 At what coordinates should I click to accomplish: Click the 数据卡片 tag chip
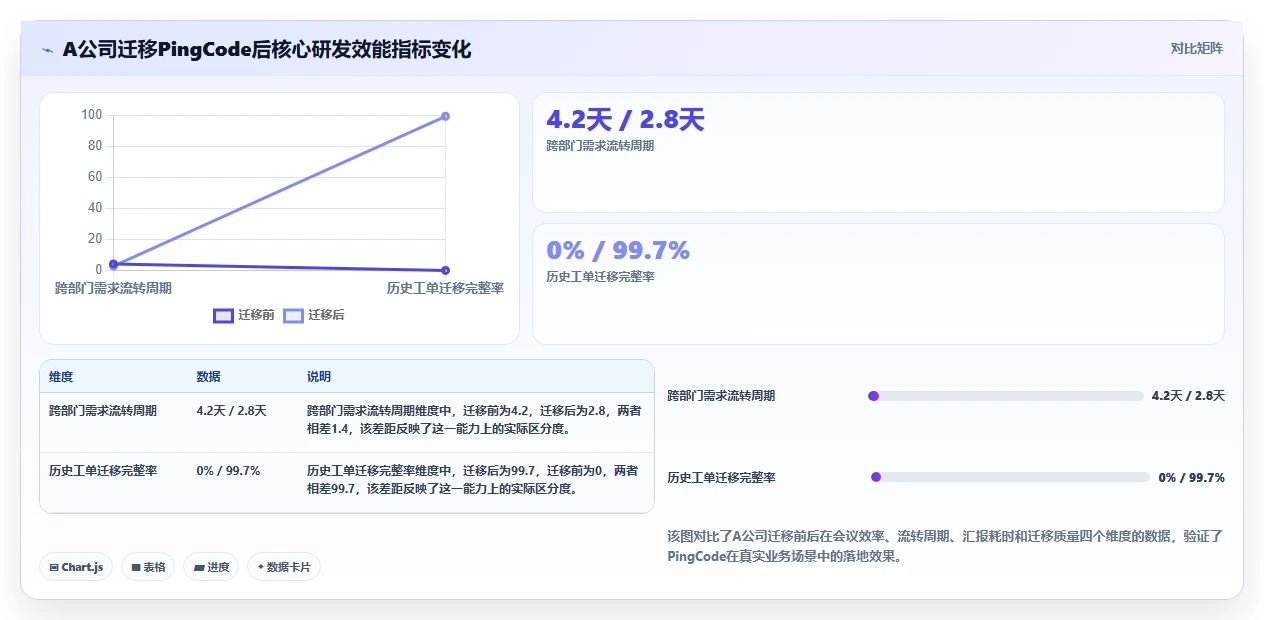pos(284,567)
